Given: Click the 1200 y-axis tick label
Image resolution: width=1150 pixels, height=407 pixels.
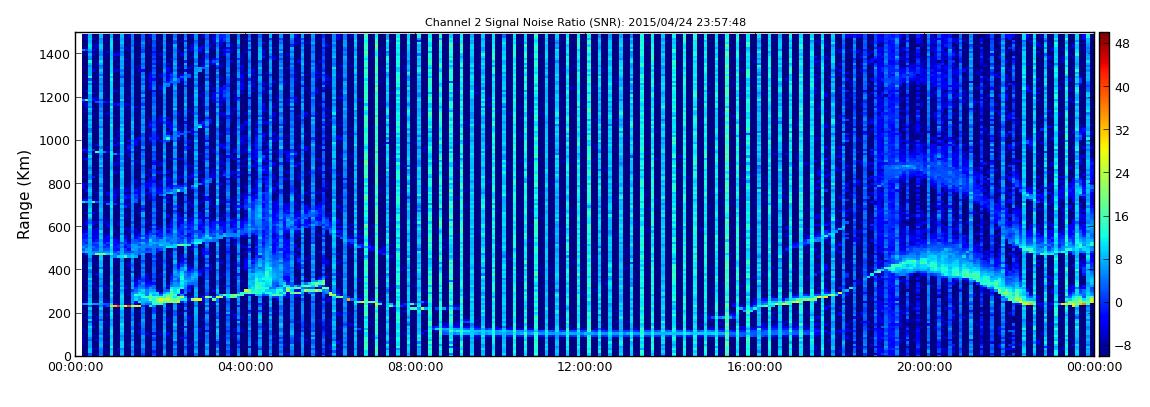Looking at the screenshot, I should point(56,98).
